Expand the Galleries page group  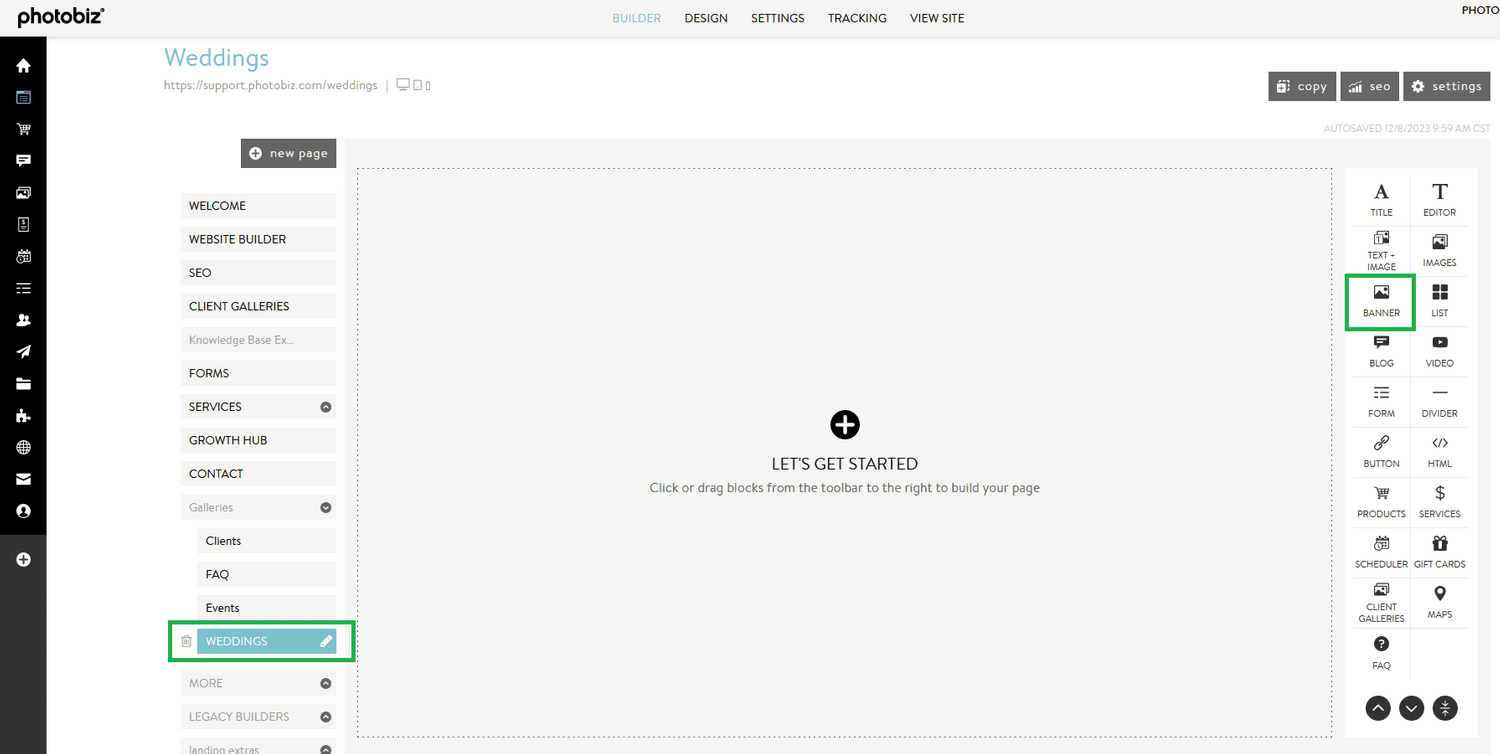click(325, 507)
